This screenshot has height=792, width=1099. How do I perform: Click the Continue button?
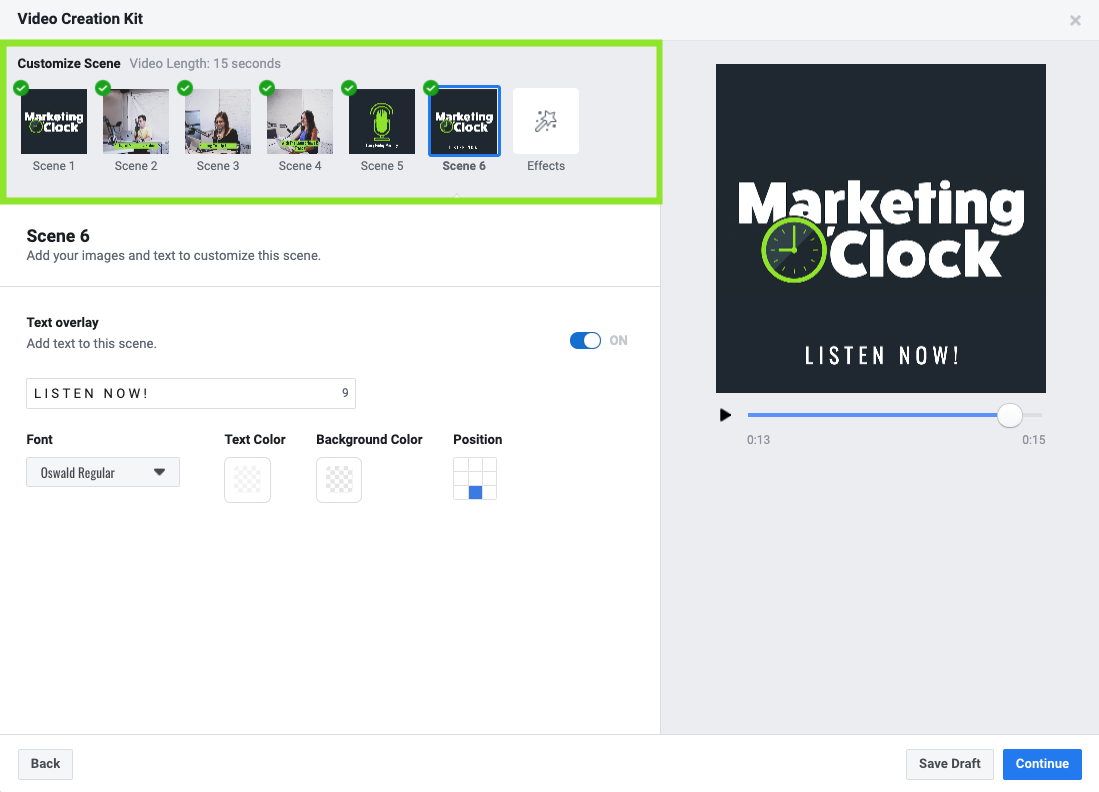(1042, 764)
